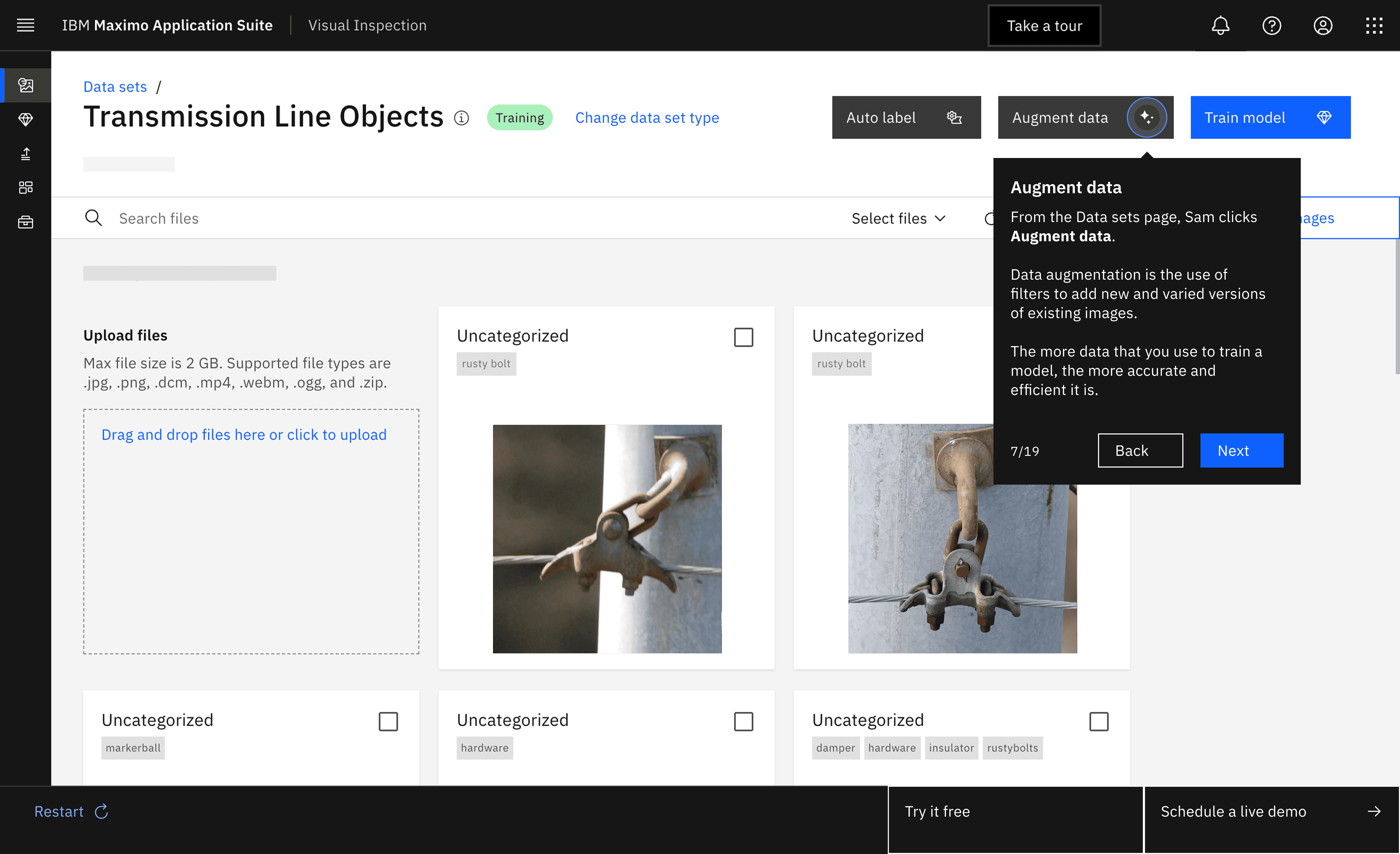Go to Data sets breadcrumb link

[x=115, y=87]
